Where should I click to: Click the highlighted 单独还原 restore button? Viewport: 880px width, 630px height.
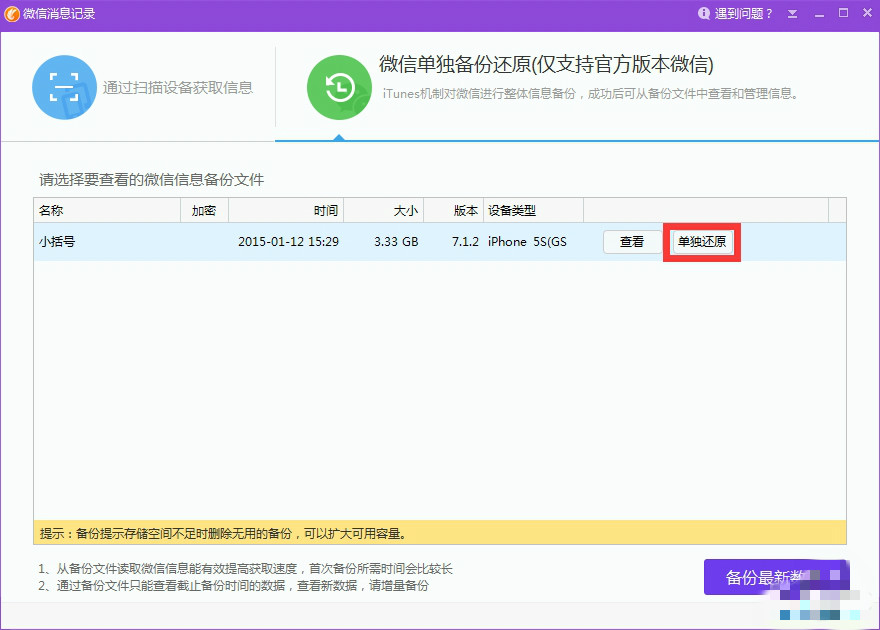click(701, 241)
